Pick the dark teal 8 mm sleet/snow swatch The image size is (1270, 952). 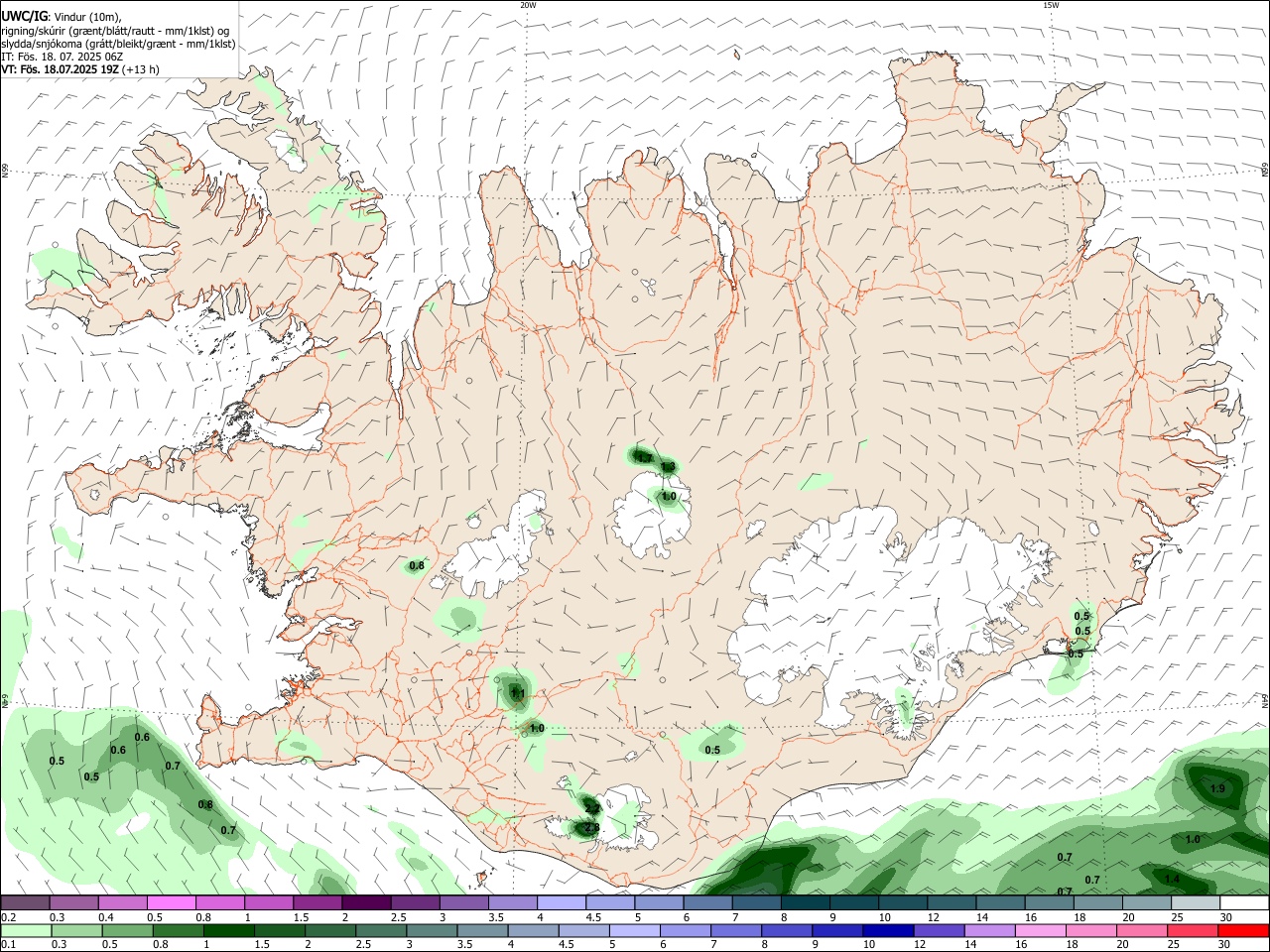pyautogui.click(x=805, y=902)
